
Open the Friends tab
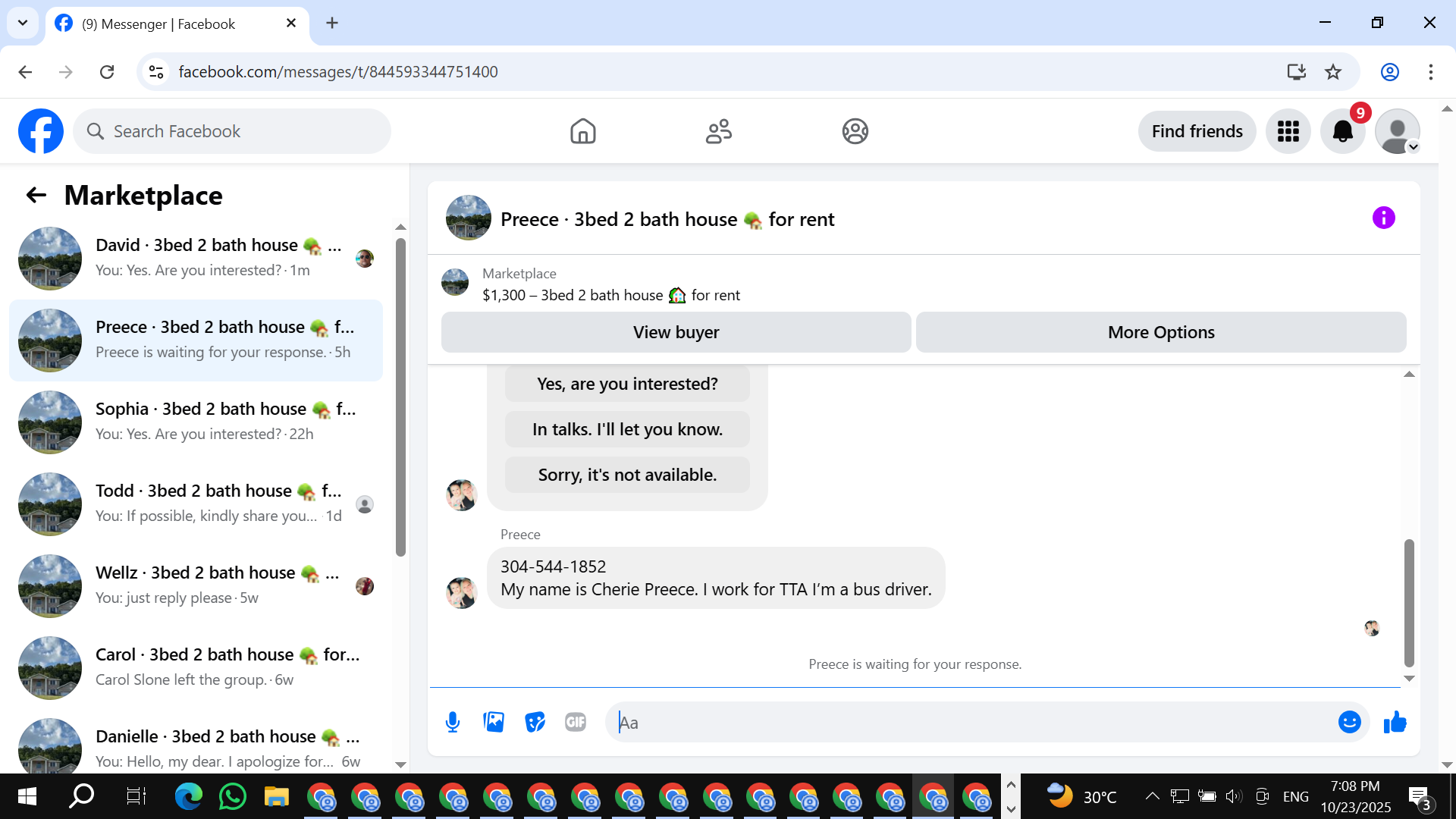[718, 131]
